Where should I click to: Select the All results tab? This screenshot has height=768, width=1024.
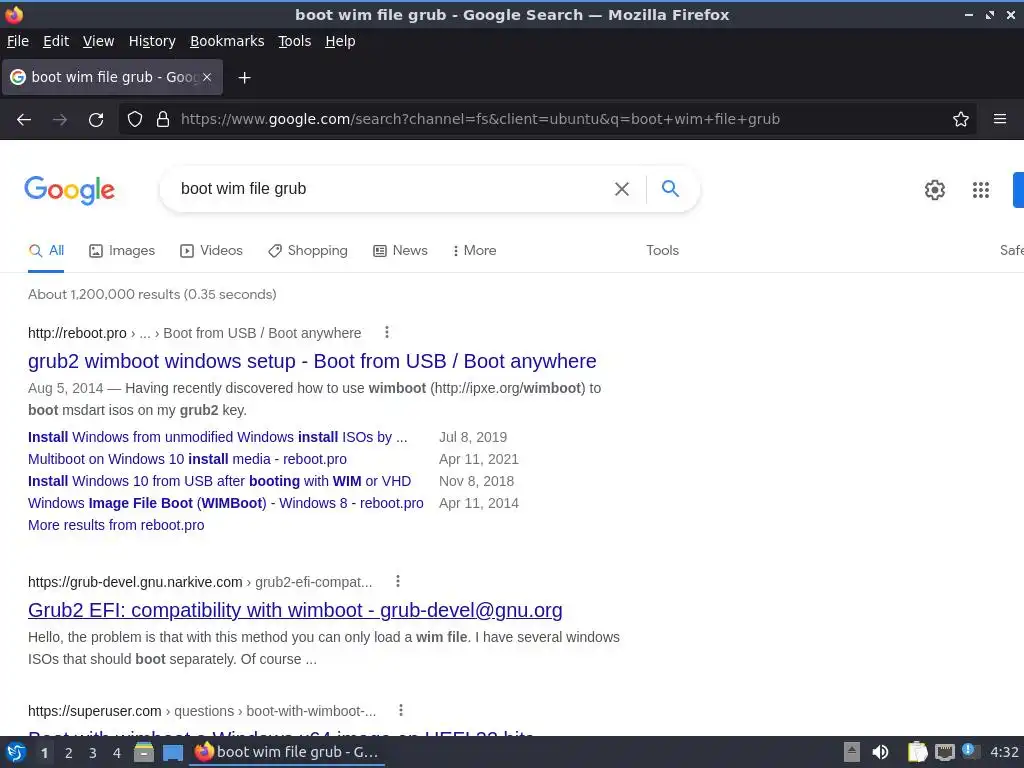(x=46, y=251)
